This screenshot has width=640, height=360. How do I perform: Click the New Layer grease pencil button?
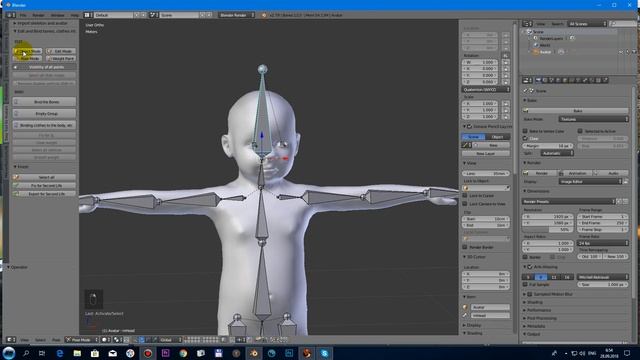[486, 153]
